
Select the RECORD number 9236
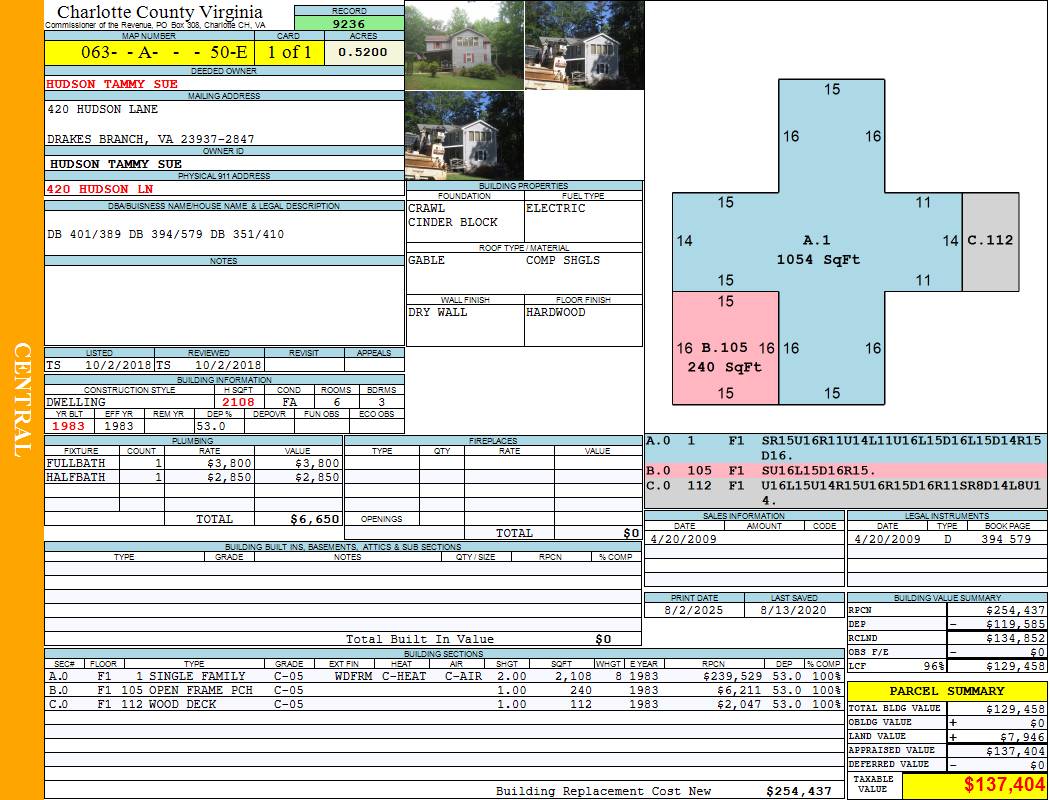pos(347,21)
